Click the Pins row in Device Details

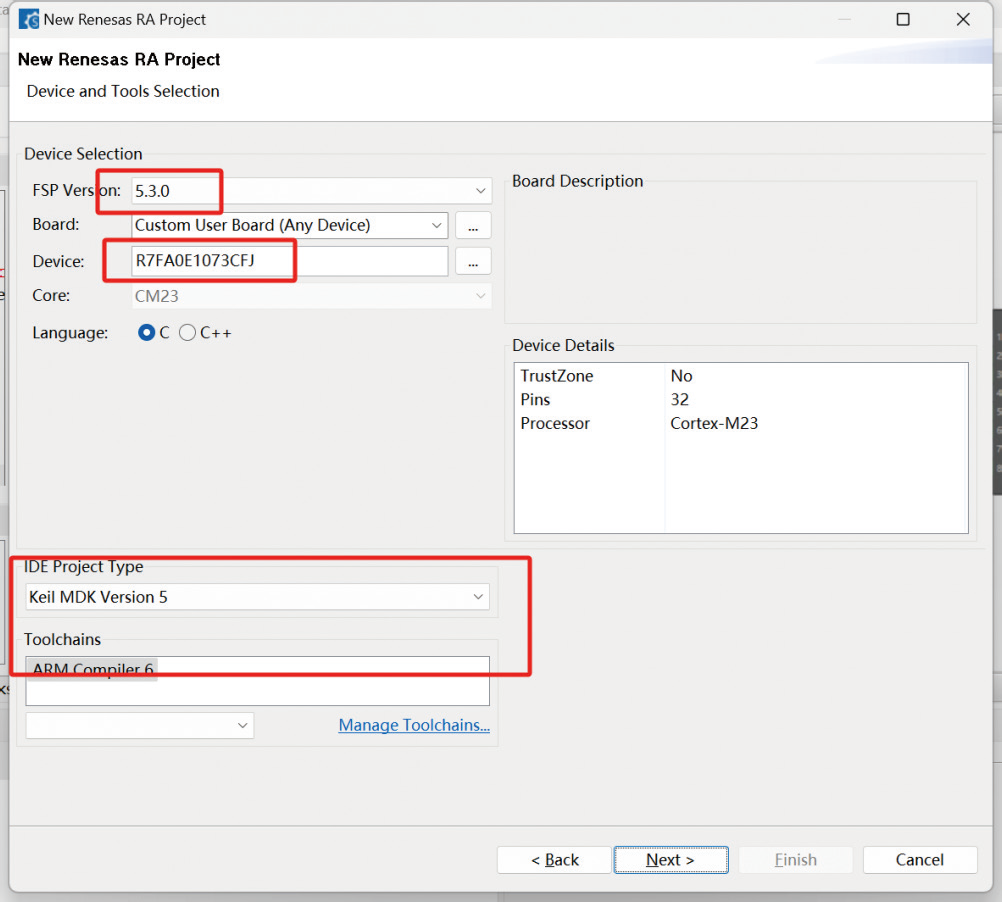pyautogui.click(x=741, y=399)
